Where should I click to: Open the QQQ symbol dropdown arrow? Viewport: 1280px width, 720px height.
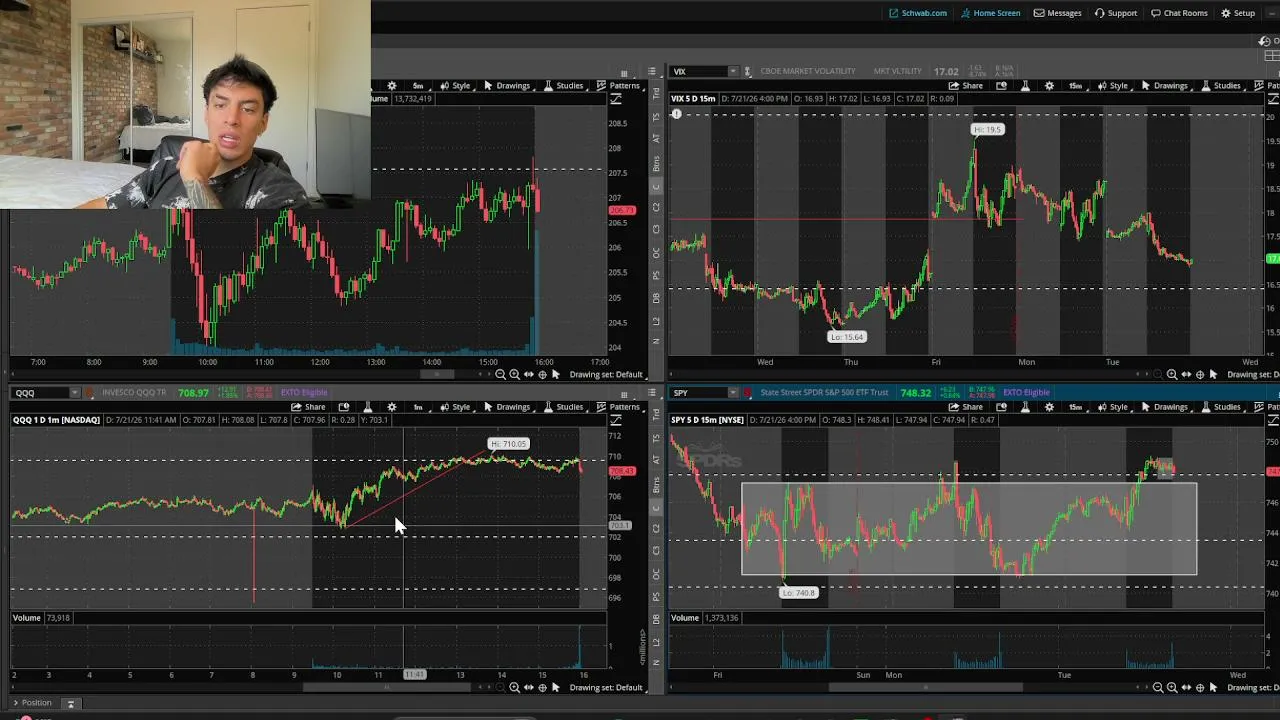point(74,393)
